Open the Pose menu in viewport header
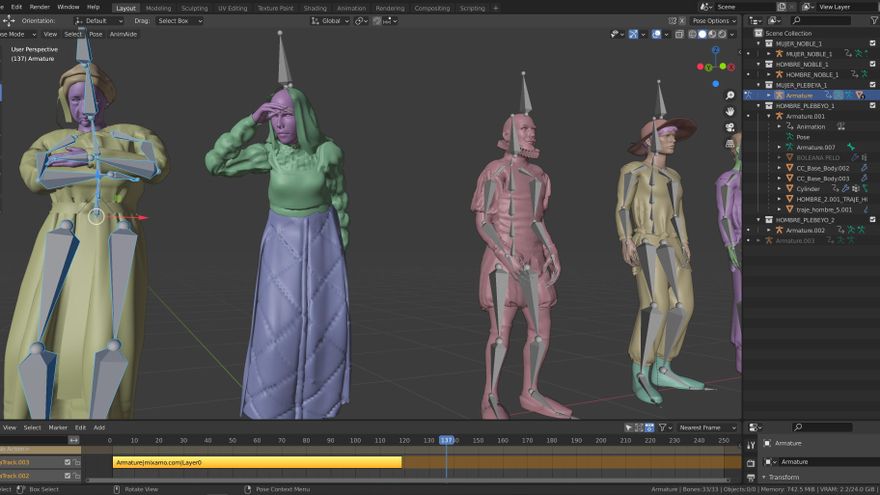 (96, 34)
